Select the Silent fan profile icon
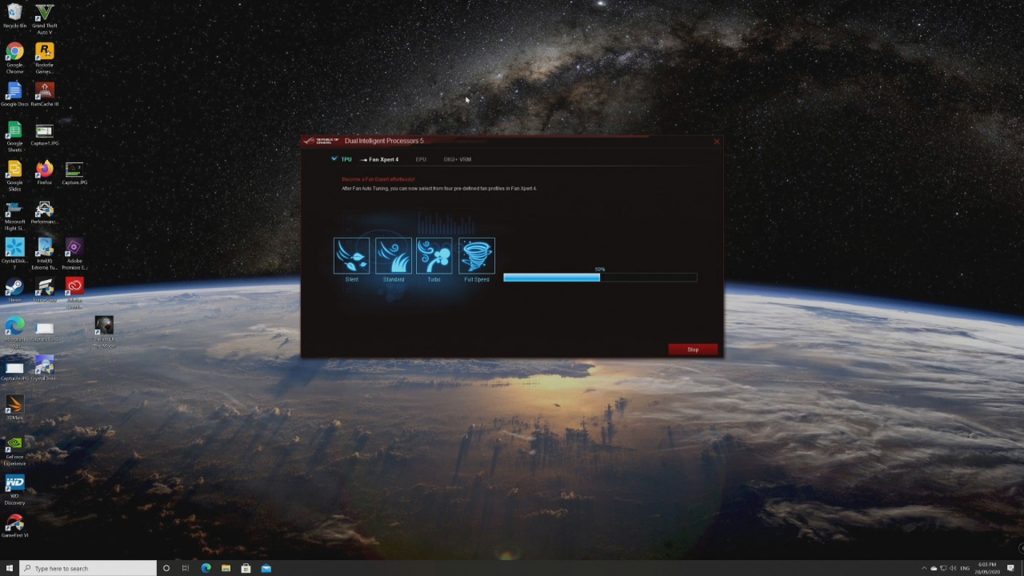This screenshot has width=1024, height=576. coord(351,255)
